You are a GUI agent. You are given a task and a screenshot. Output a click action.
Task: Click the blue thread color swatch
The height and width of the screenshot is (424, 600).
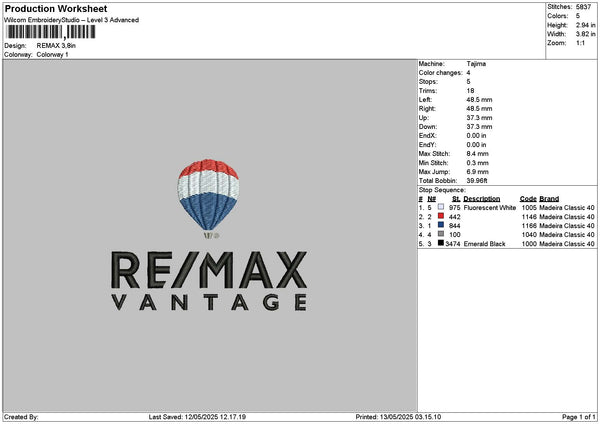tap(441, 225)
